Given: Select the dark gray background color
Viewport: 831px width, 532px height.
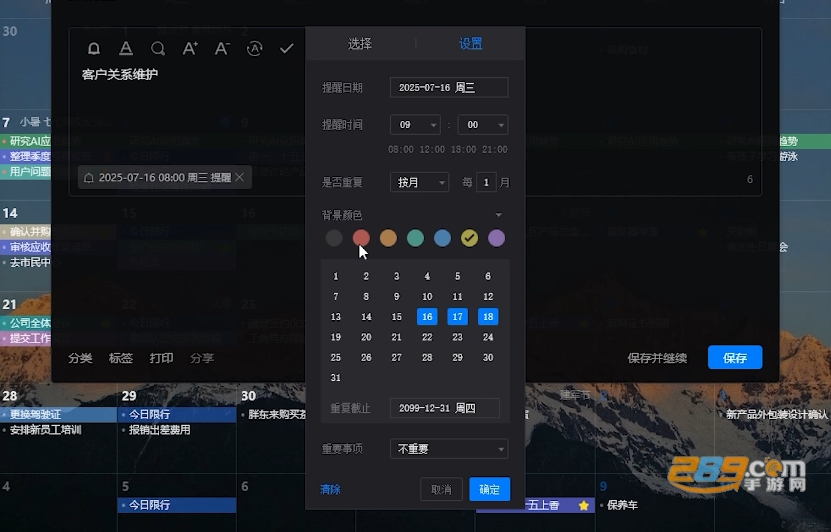Looking at the screenshot, I should point(334,238).
